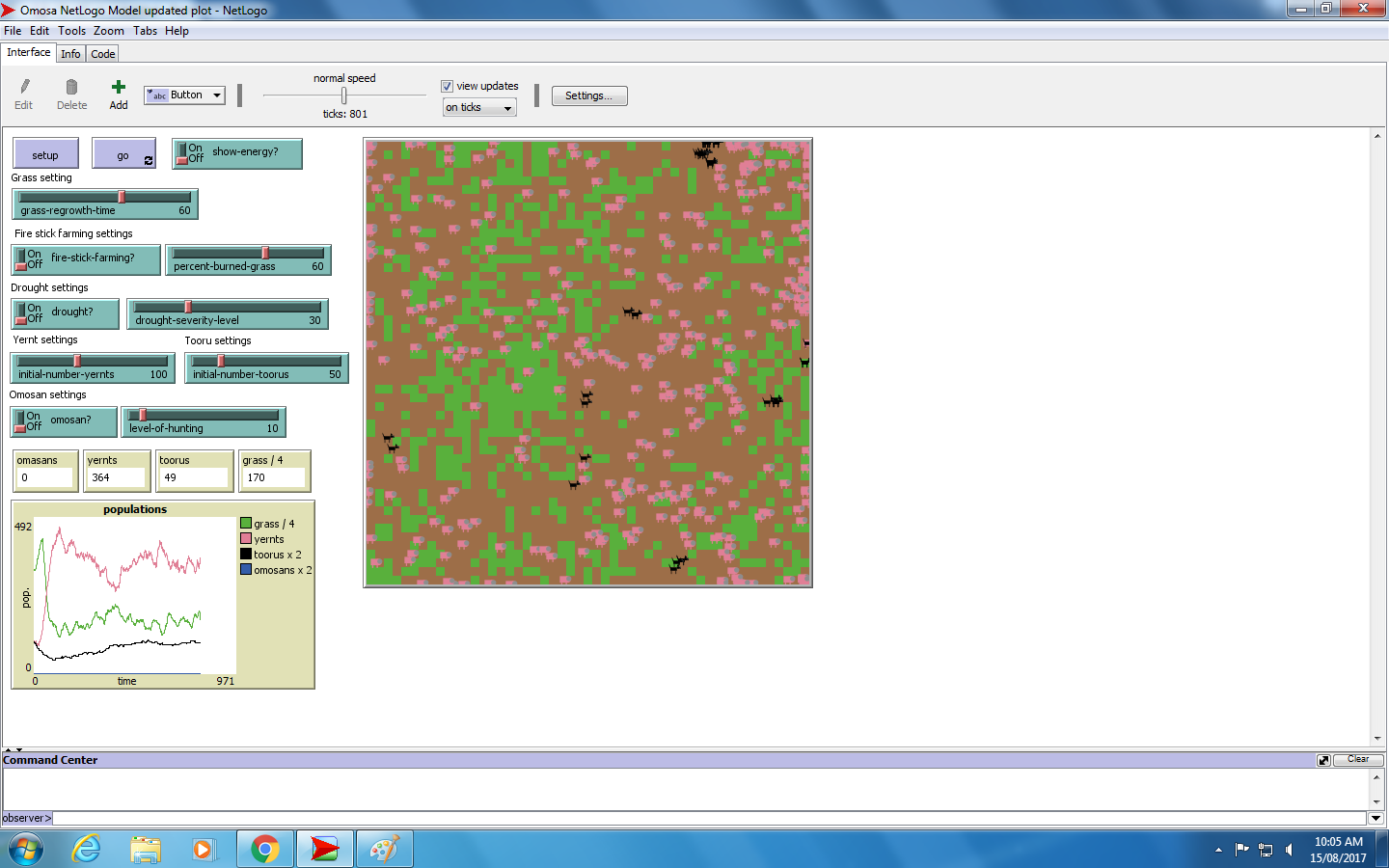This screenshot has width=1389, height=868.
Task: Show hidden tray icons arrow
Action: (x=1218, y=850)
